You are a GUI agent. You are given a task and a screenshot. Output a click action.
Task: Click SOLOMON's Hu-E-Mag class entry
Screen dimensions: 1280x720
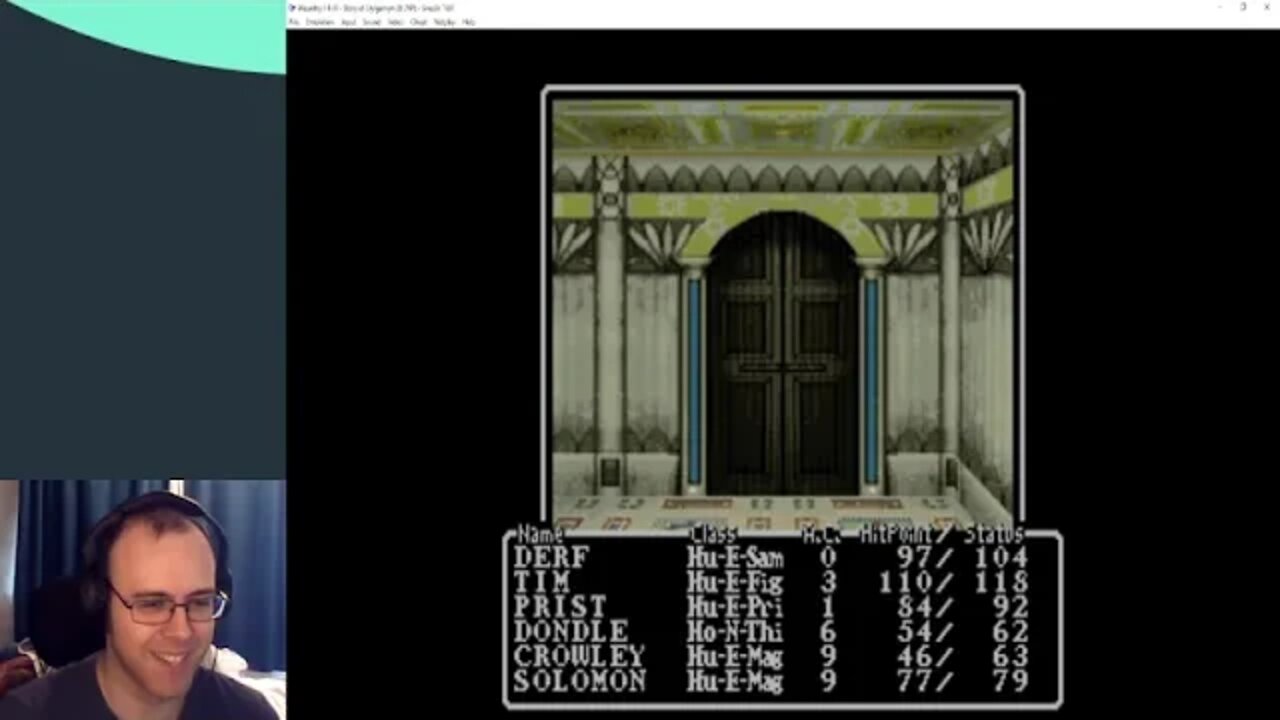tap(735, 682)
